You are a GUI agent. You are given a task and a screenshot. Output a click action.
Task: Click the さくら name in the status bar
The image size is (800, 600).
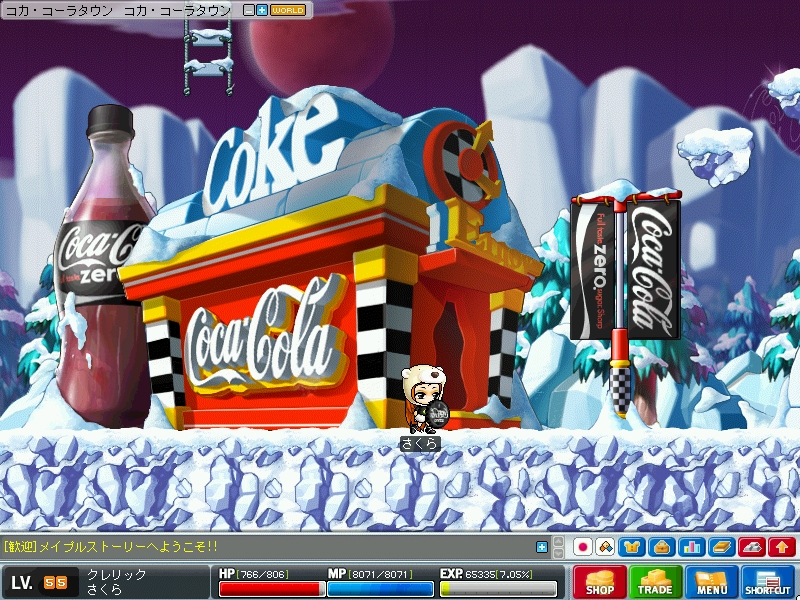click(x=104, y=589)
